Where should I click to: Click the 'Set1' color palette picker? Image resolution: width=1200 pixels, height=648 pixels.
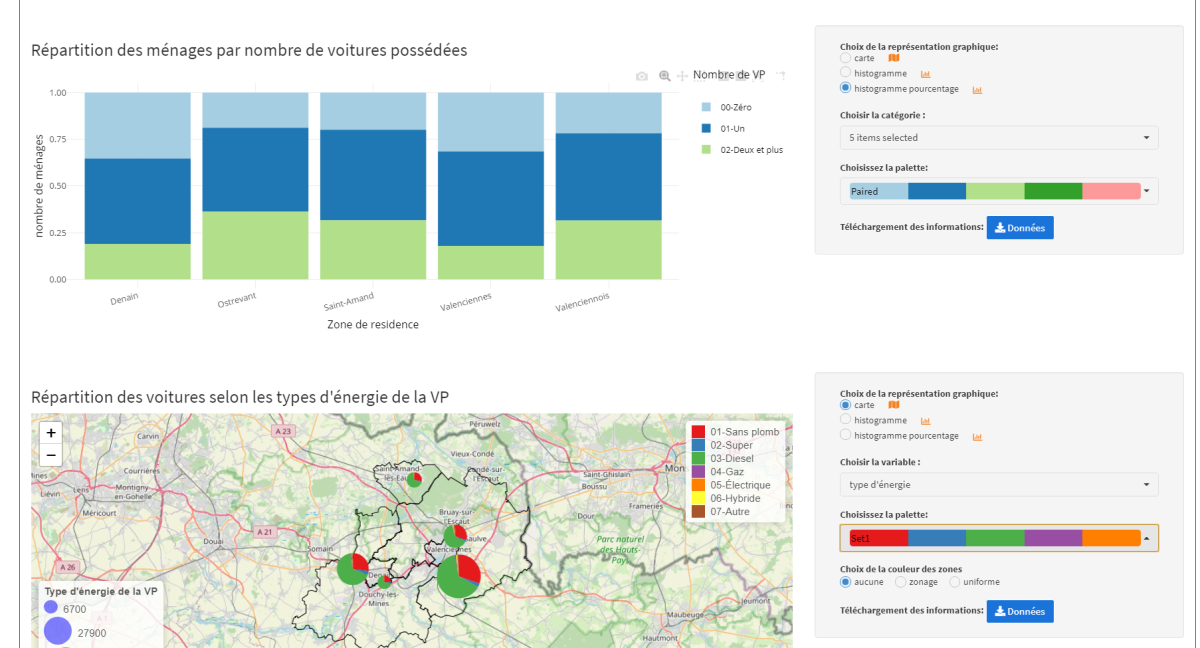[998, 538]
